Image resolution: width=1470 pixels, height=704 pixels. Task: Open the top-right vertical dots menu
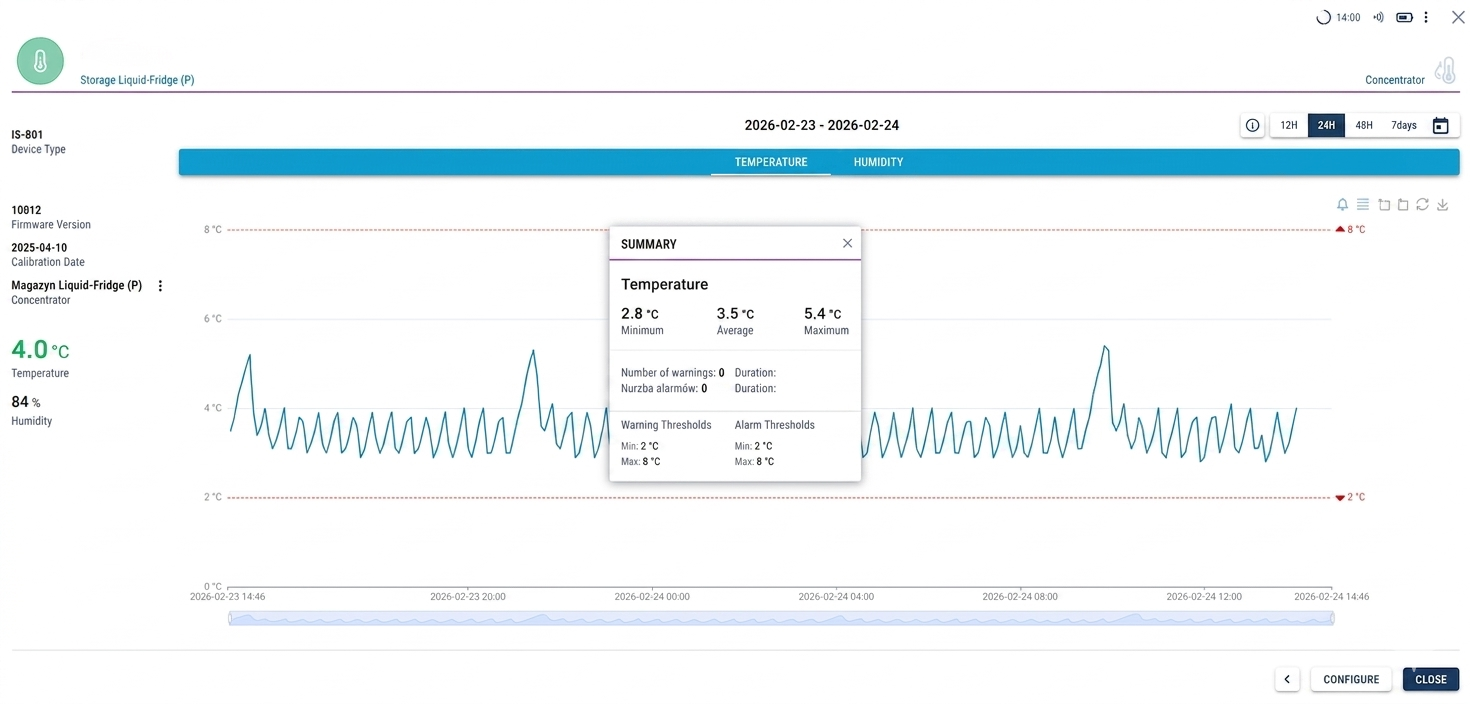tap(1426, 17)
